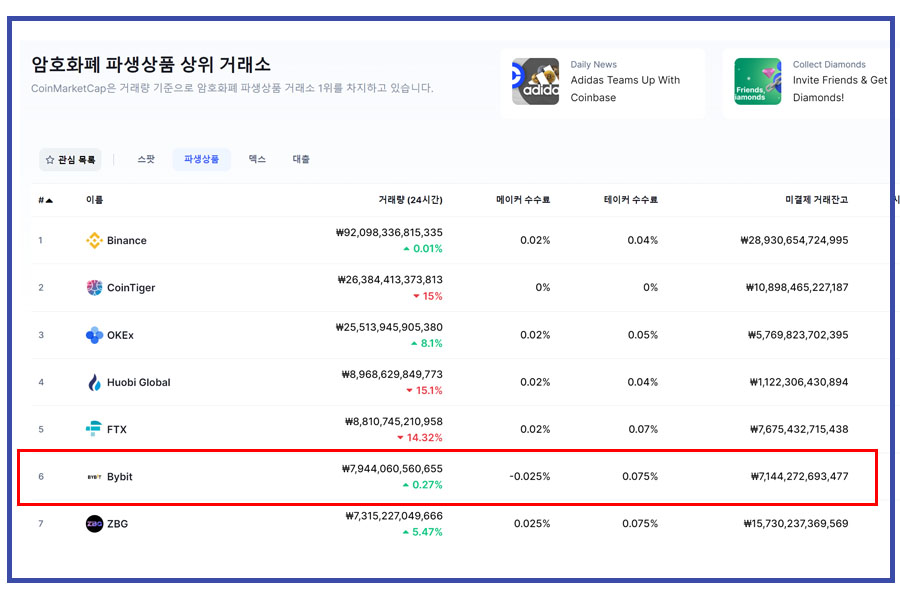
Task: Click Binance volume ₩92,098,336,815,335
Action: coord(389,232)
